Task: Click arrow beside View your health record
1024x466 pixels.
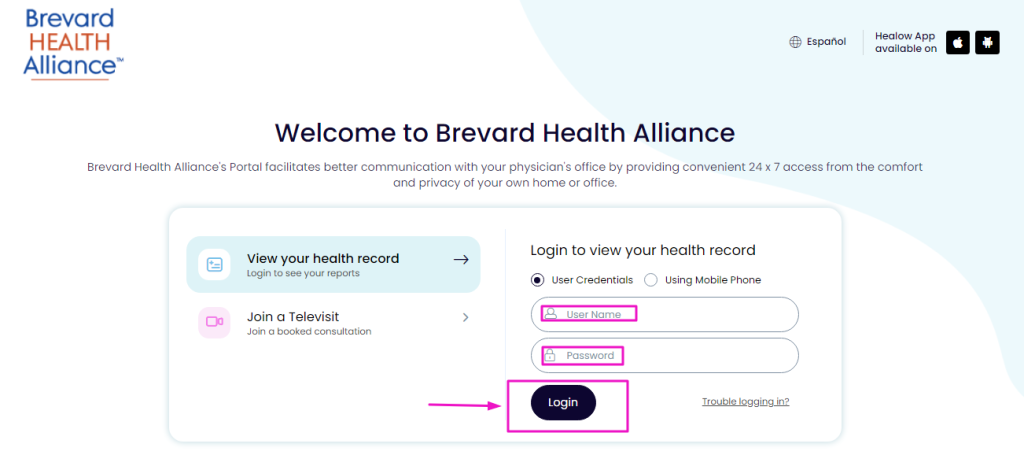Action: coord(461,259)
